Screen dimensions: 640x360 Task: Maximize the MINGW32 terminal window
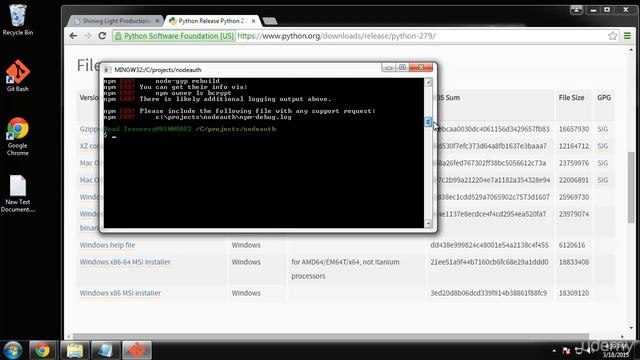coord(402,67)
